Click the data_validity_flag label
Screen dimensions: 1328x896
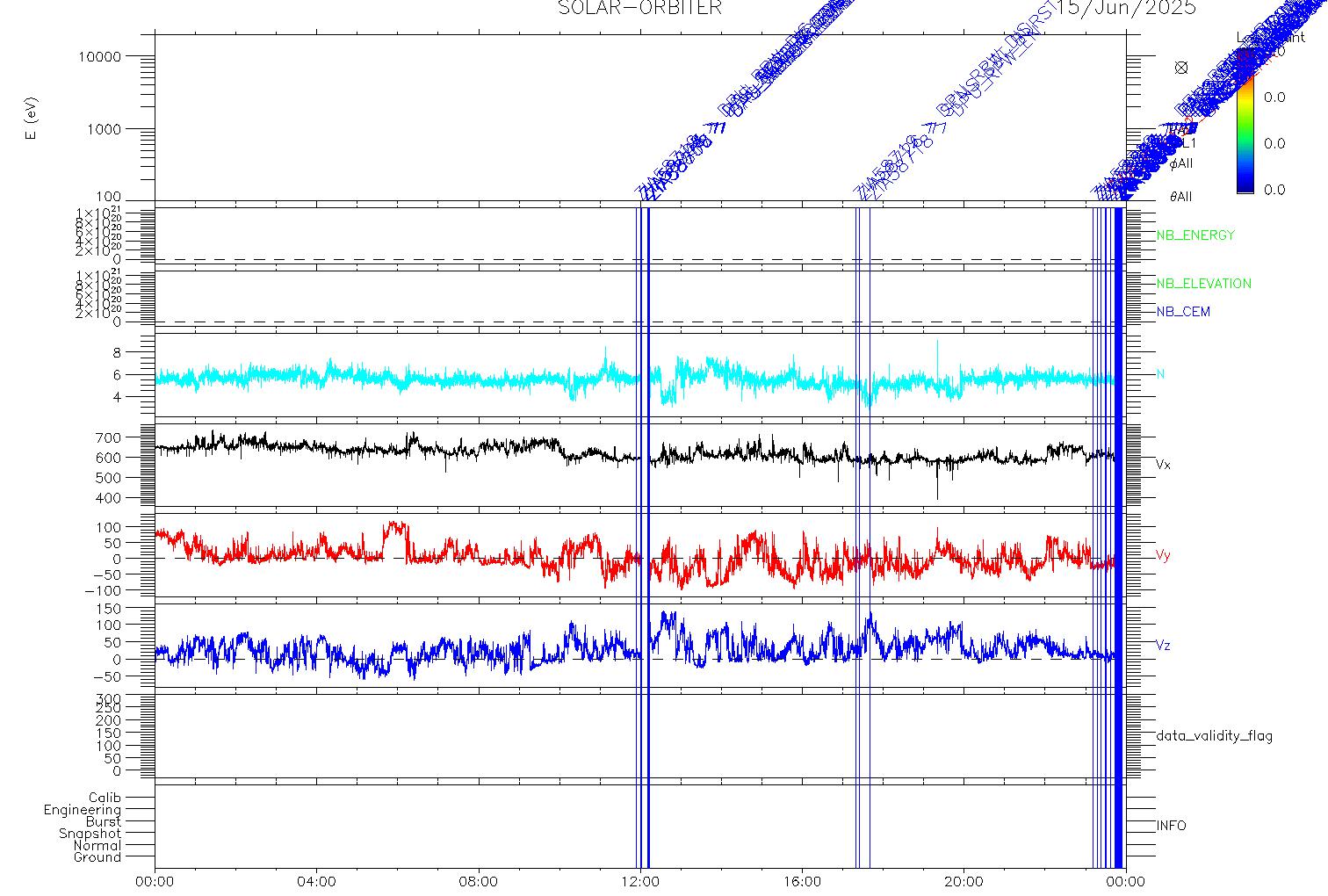(x=1214, y=736)
